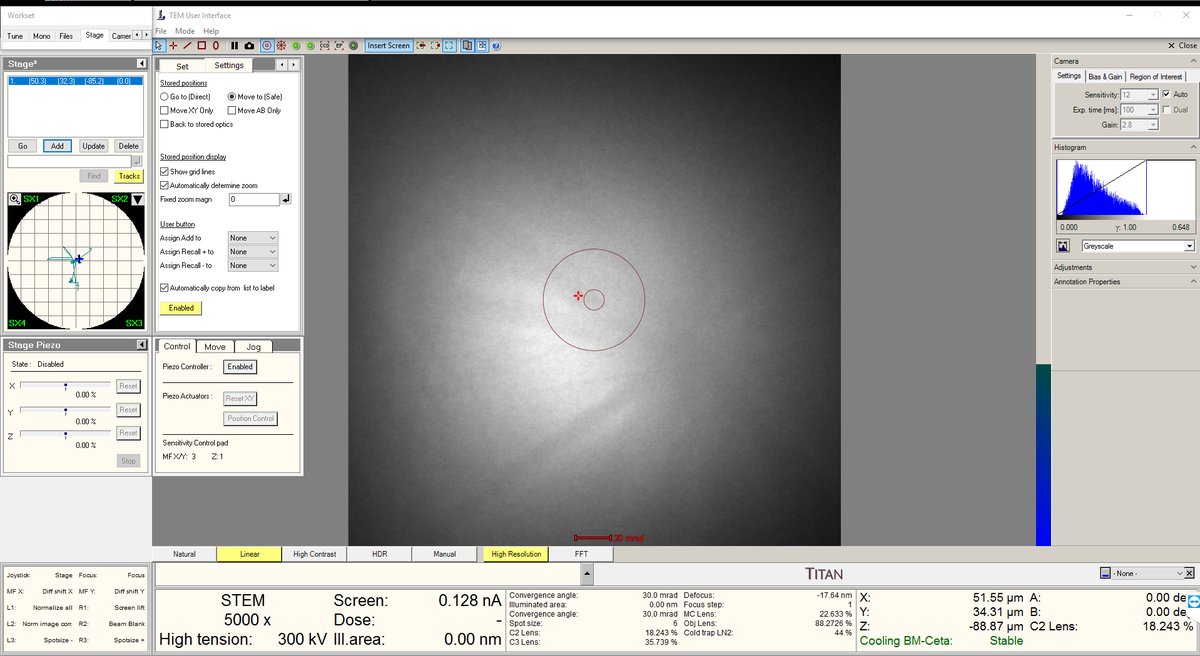
Task: Click the pause acquisition icon
Action: (x=234, y=45)
